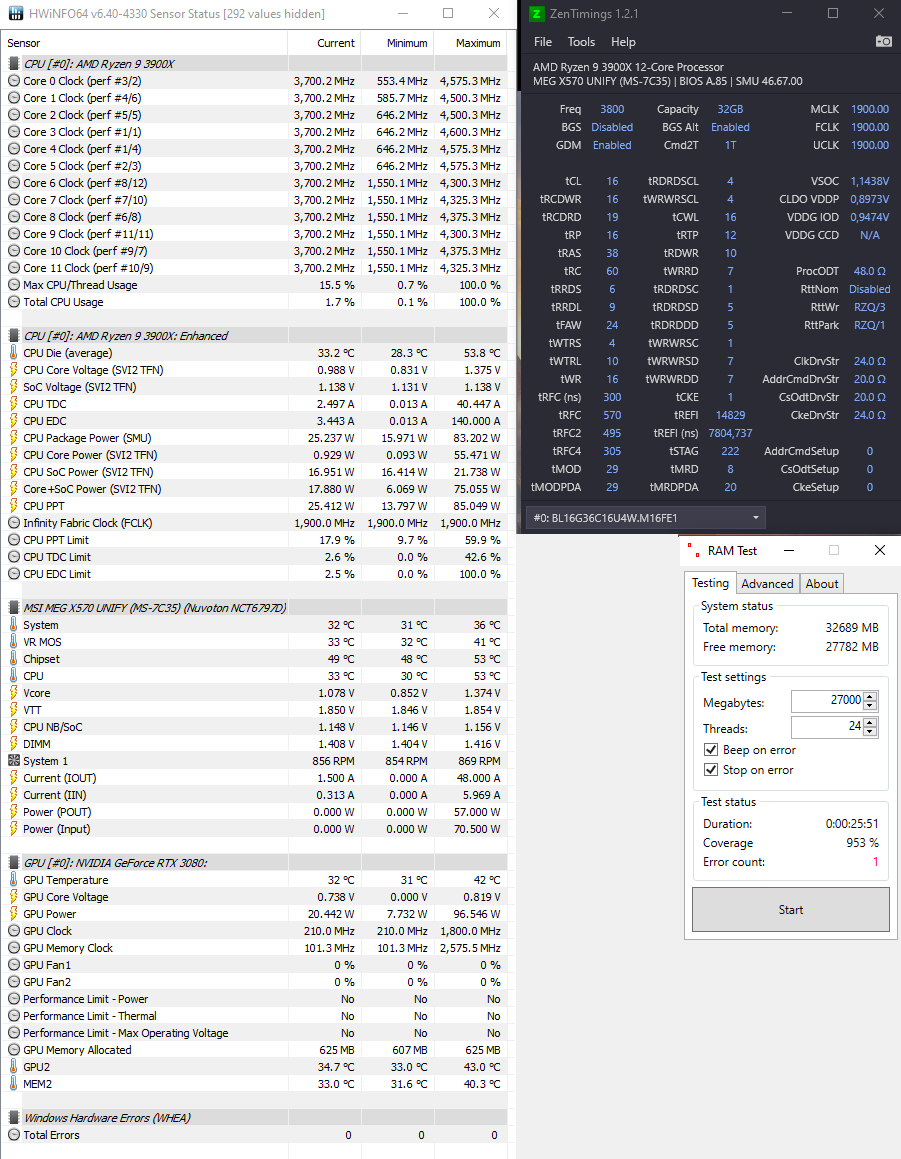Click the lightning icon beside CPU Core Voltage
This screenshot has height=1159, width=901.
pyautogui.click(x=14, y=370)
